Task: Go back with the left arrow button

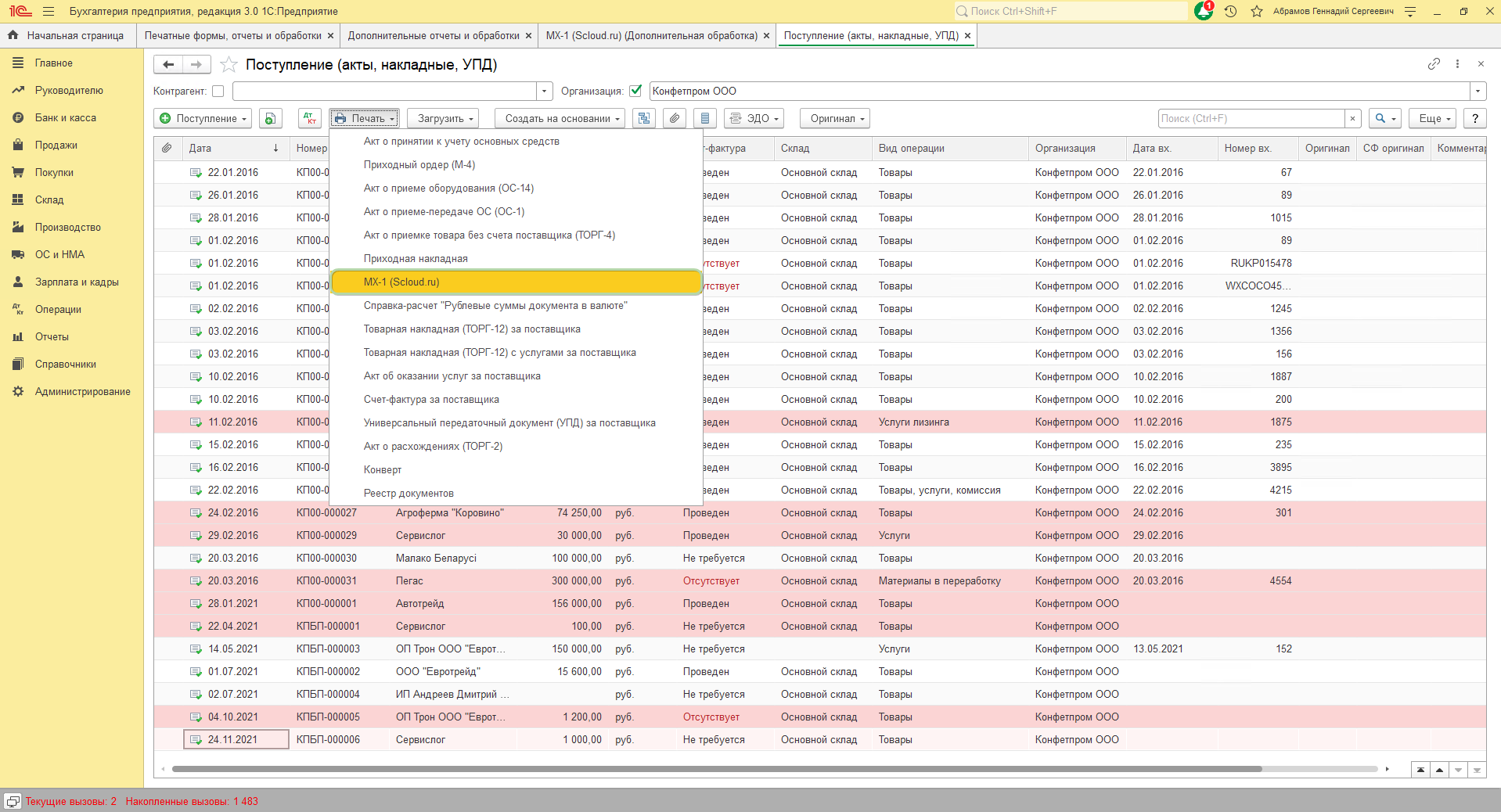Action: pos(168,64)
